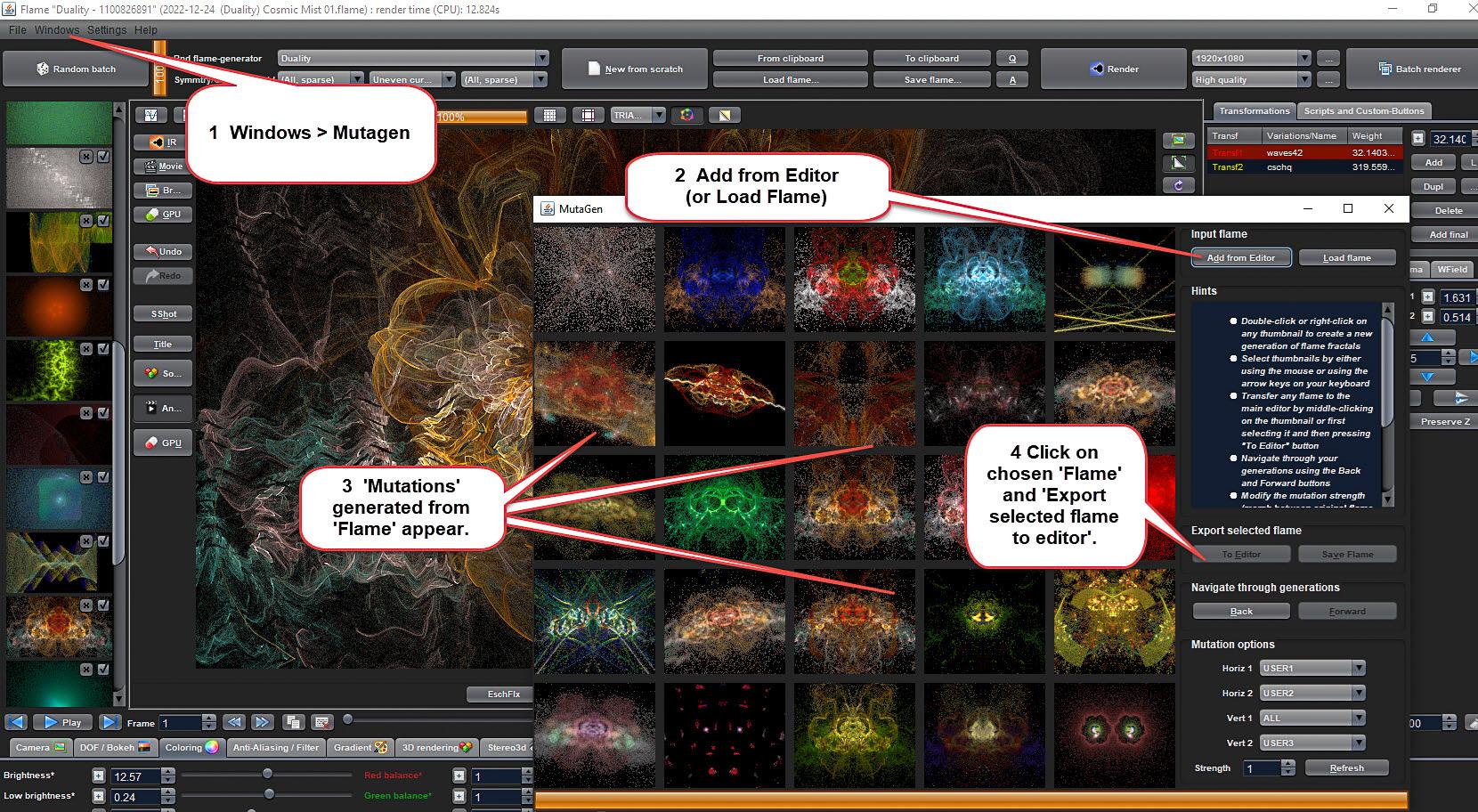Click the green landscape image icon right of preview
The width and height of the screenshot is (1478, 812).
1179,142
